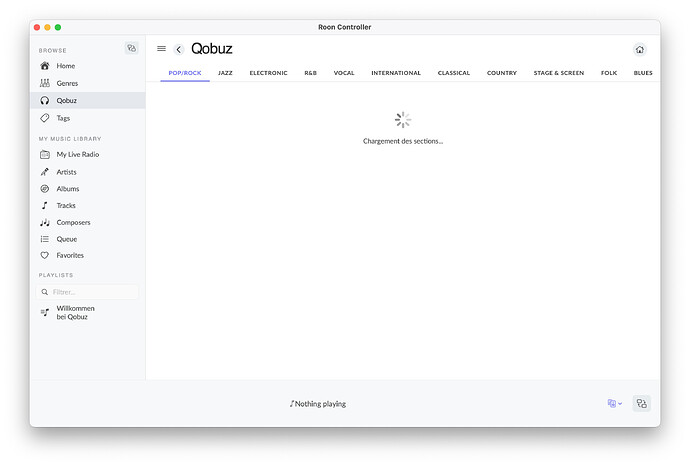This screenshot has height=466, width=690.
Task: Open the purple dropdown in the playback bar
Action: coord(615,404)
